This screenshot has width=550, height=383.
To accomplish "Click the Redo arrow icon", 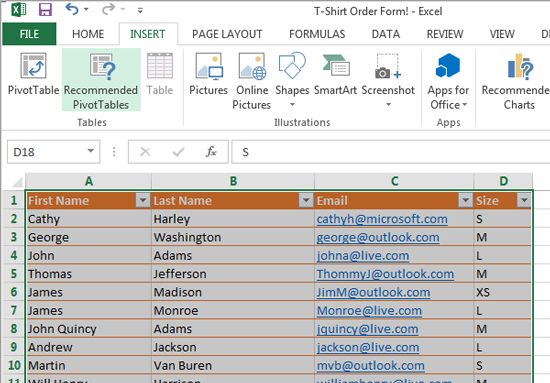I will [108, 9].
